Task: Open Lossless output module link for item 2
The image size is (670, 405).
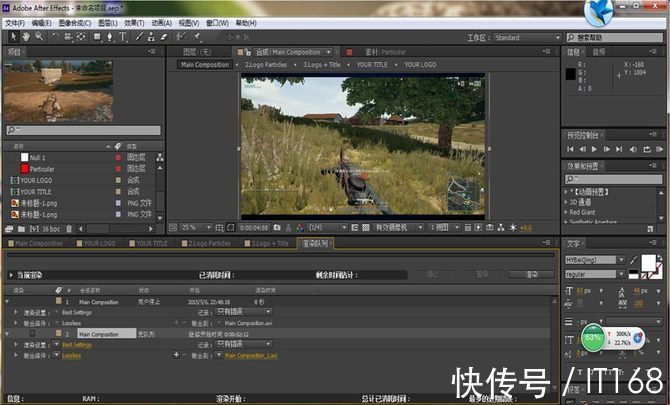Action: (71, 355)
